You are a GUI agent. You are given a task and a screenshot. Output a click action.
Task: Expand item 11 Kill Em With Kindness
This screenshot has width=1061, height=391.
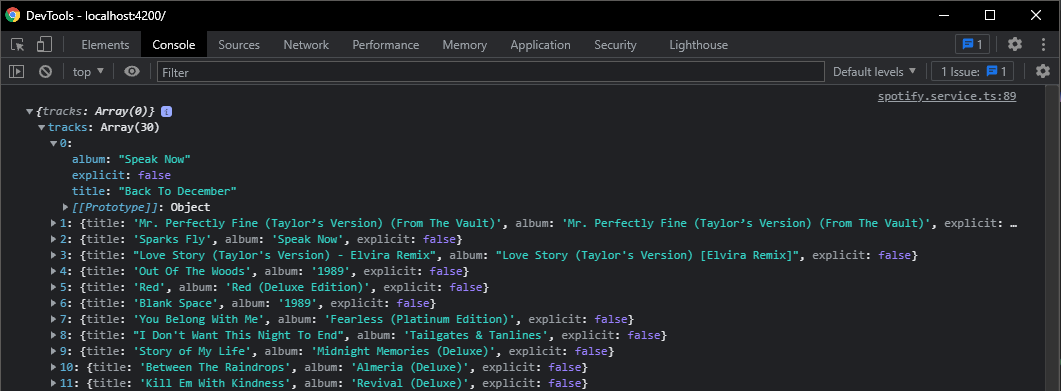[53, 384]
